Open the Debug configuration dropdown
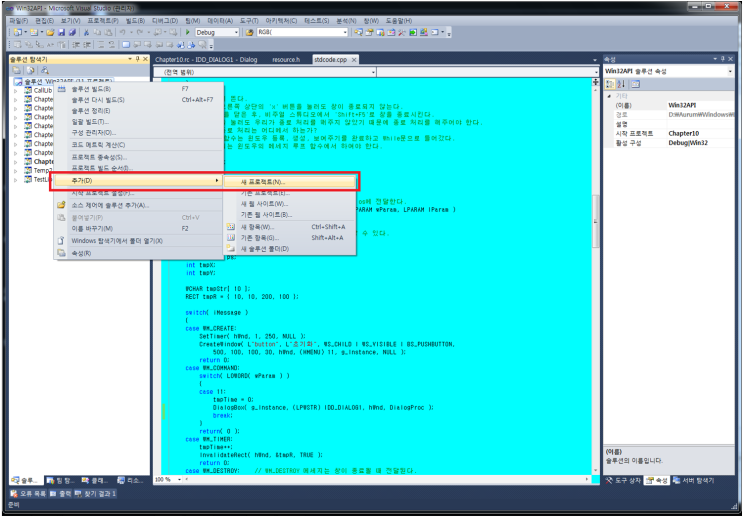This screenshot has width=743, height=517. (x=236, y=32)
